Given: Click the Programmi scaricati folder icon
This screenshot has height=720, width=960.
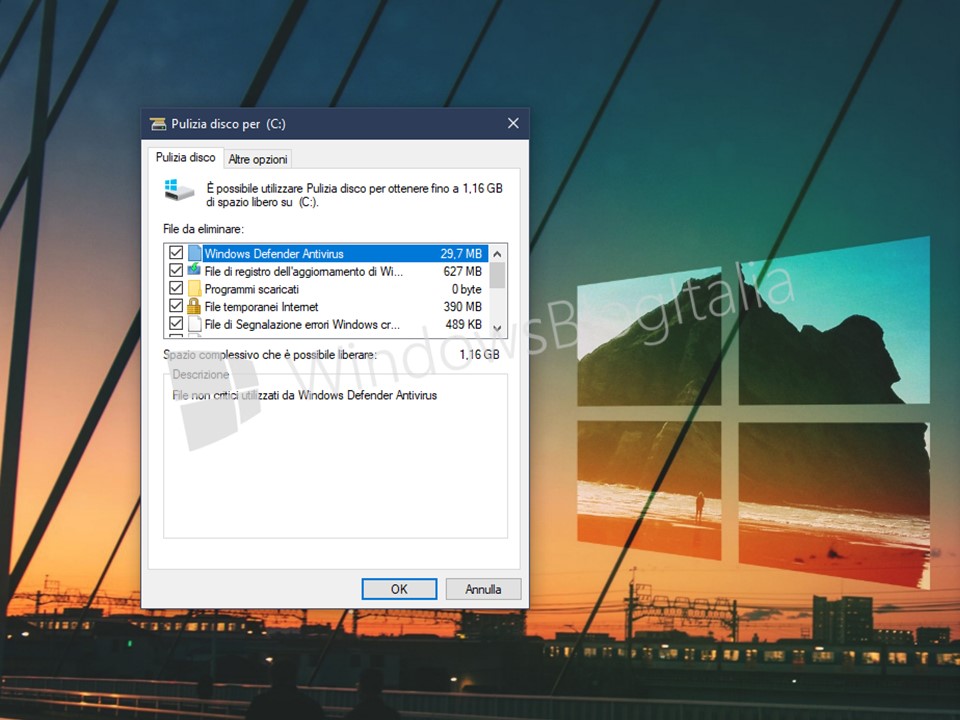Looking at the screenshot, I should click(x=194, y=289).
